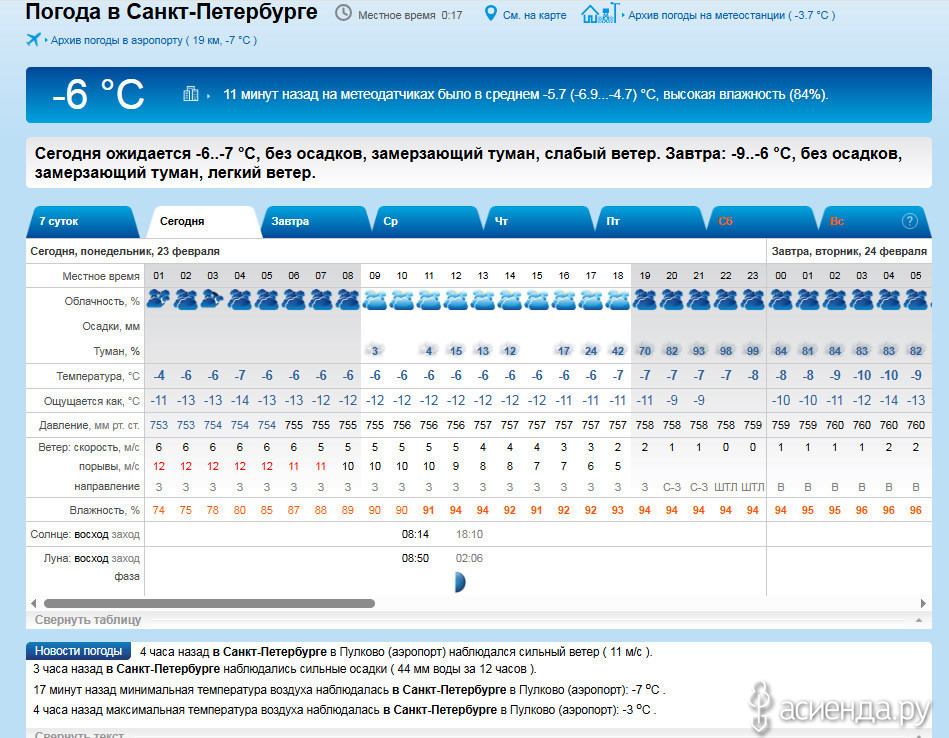Viewport: 949px width, 738px height.
Task: Click the map pin icon
Action: [x=490, y=14]
